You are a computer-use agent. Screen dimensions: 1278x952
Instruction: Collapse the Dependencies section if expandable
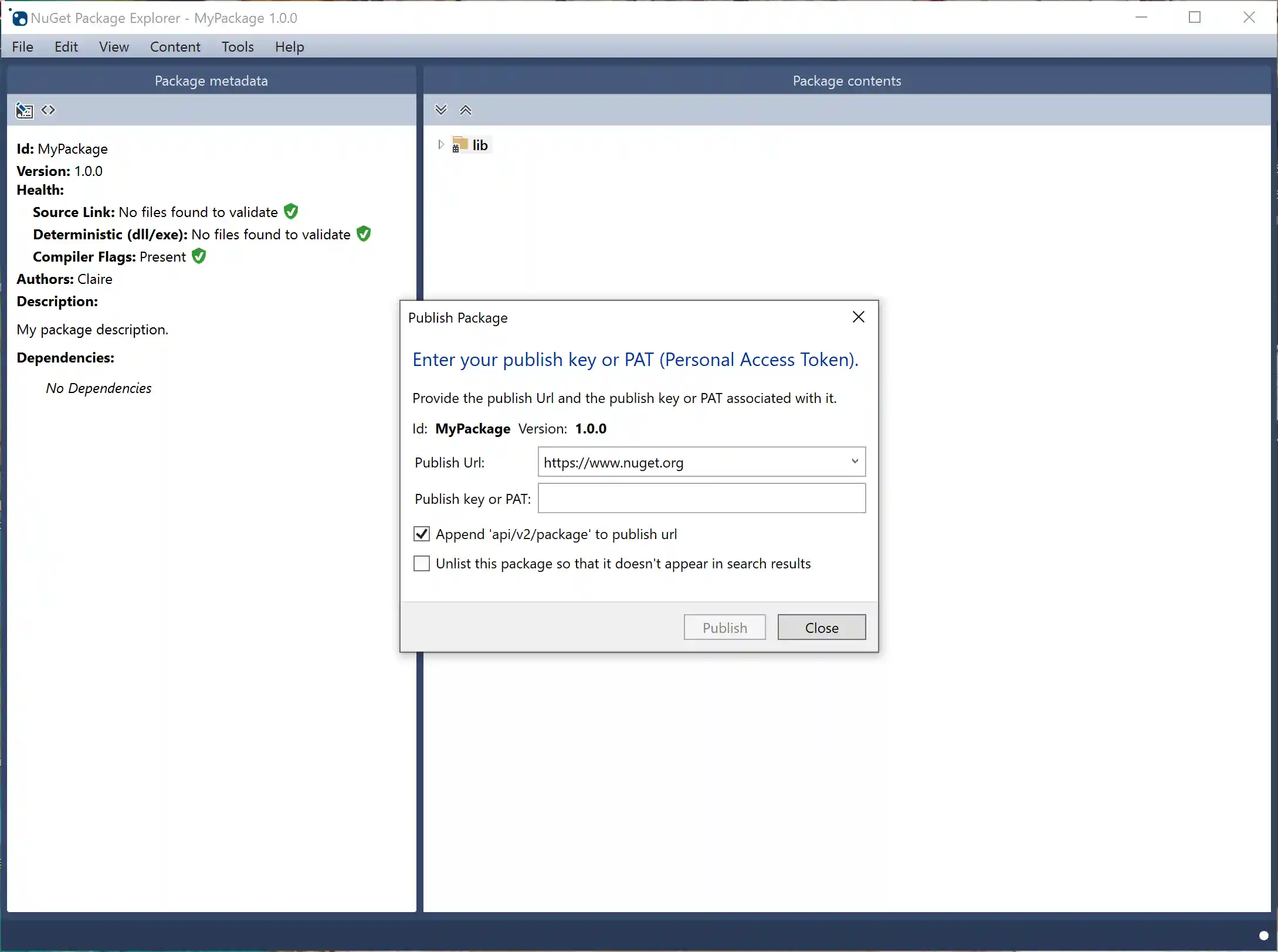[65, 358]
